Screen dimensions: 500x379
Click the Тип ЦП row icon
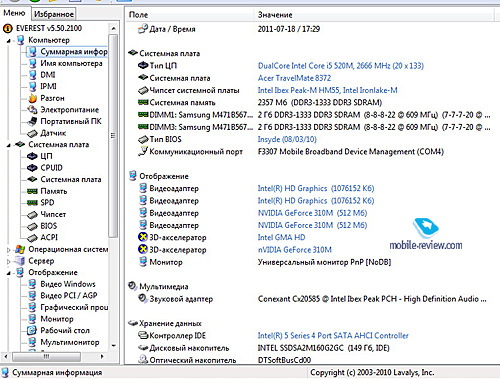[x=143, y=65]
